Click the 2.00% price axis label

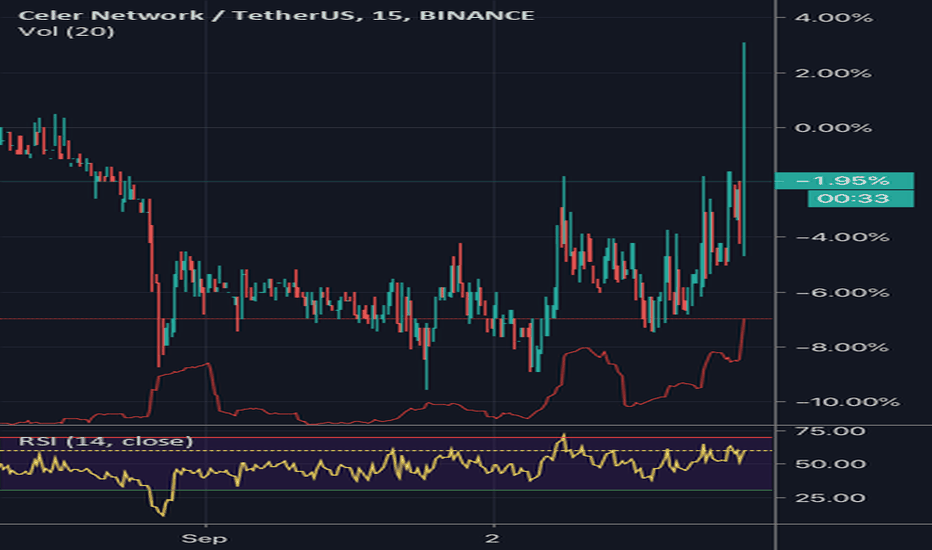tap(833, 73)
